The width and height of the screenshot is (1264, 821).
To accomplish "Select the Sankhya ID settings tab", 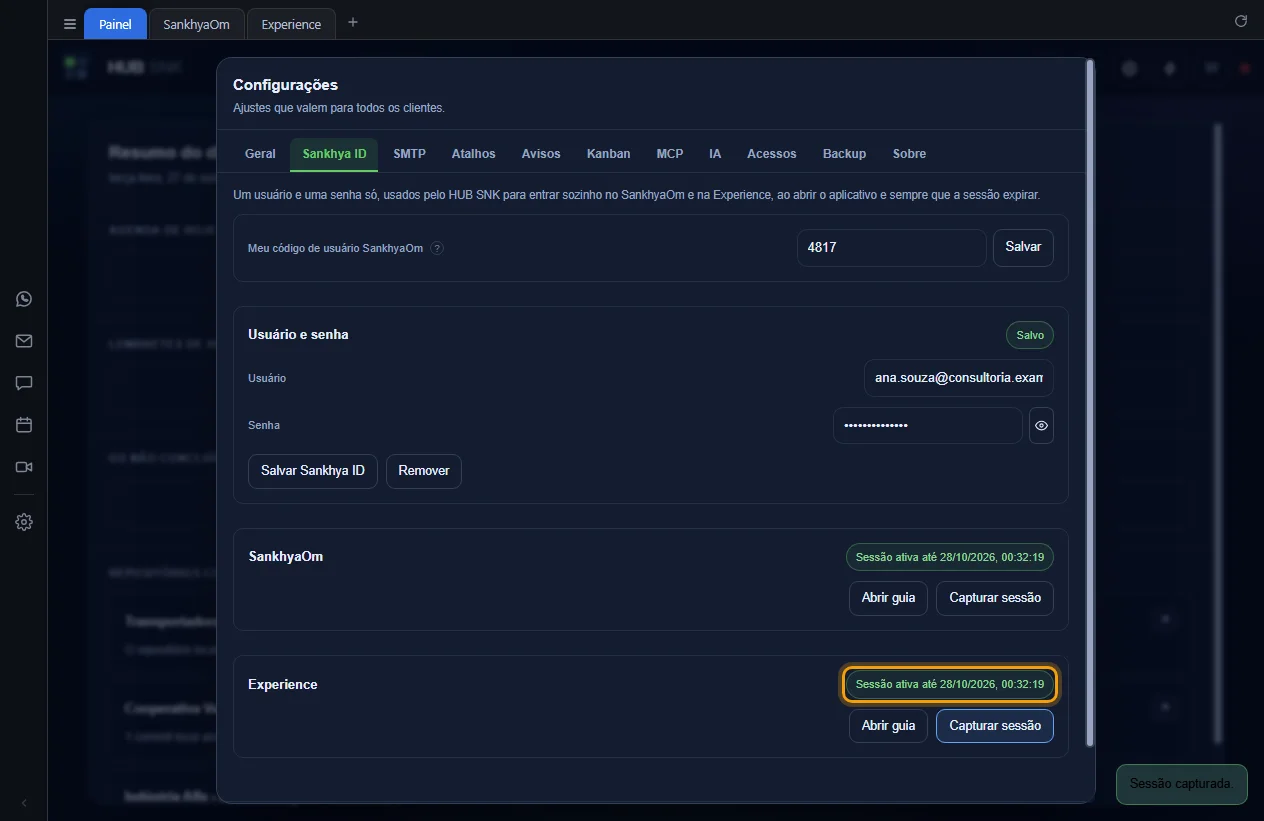I will click(334, 154).
